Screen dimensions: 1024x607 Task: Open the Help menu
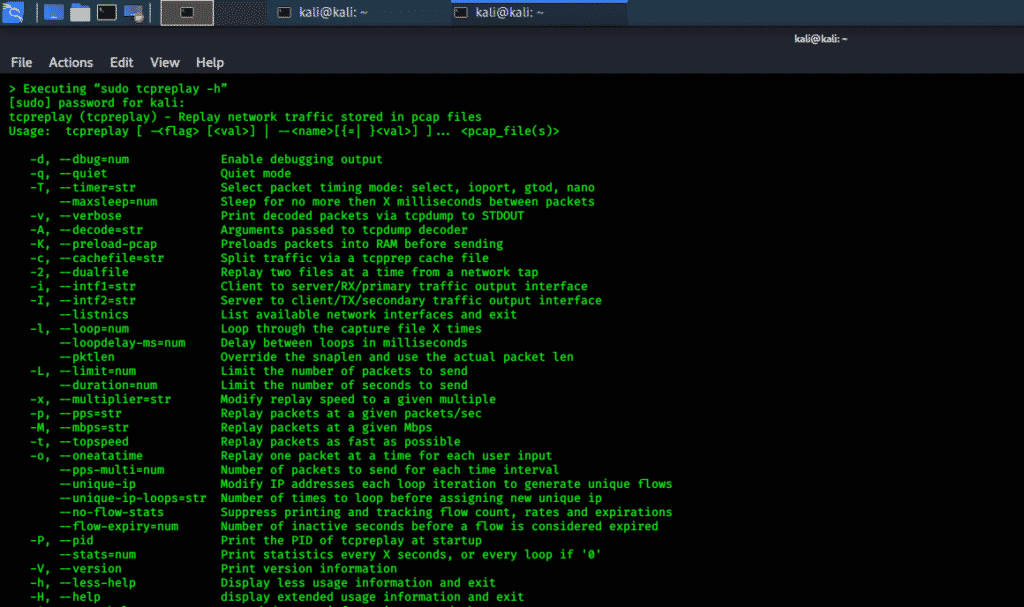point(210,62)
